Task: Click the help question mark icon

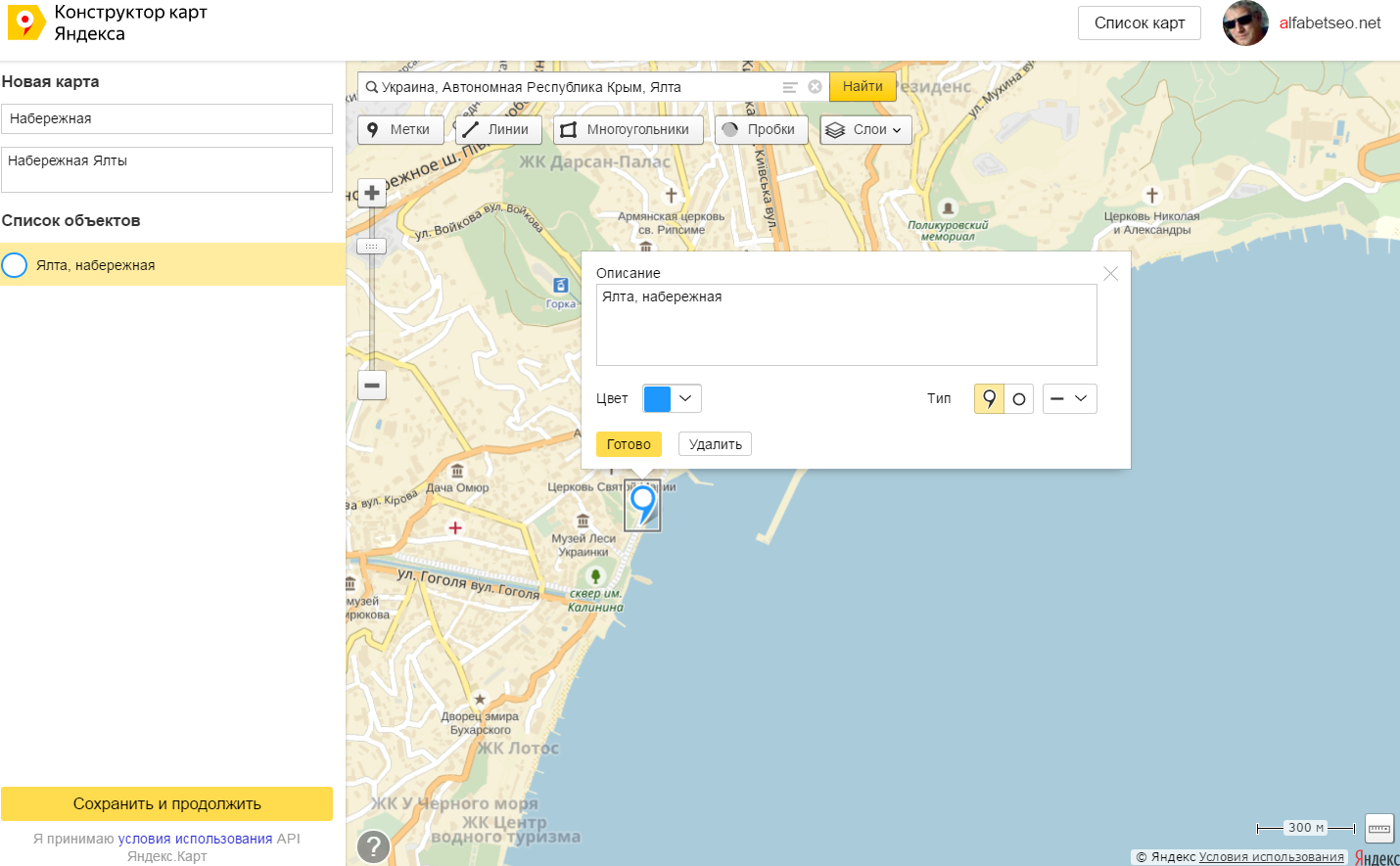Action: point(373,846)
